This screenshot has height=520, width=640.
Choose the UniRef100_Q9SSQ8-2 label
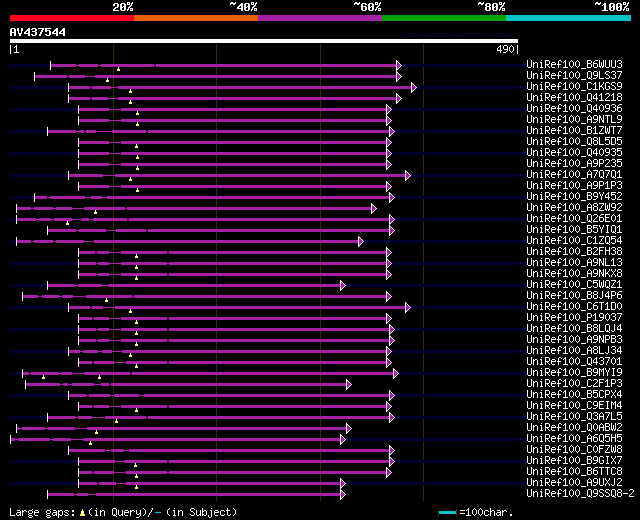580,494
